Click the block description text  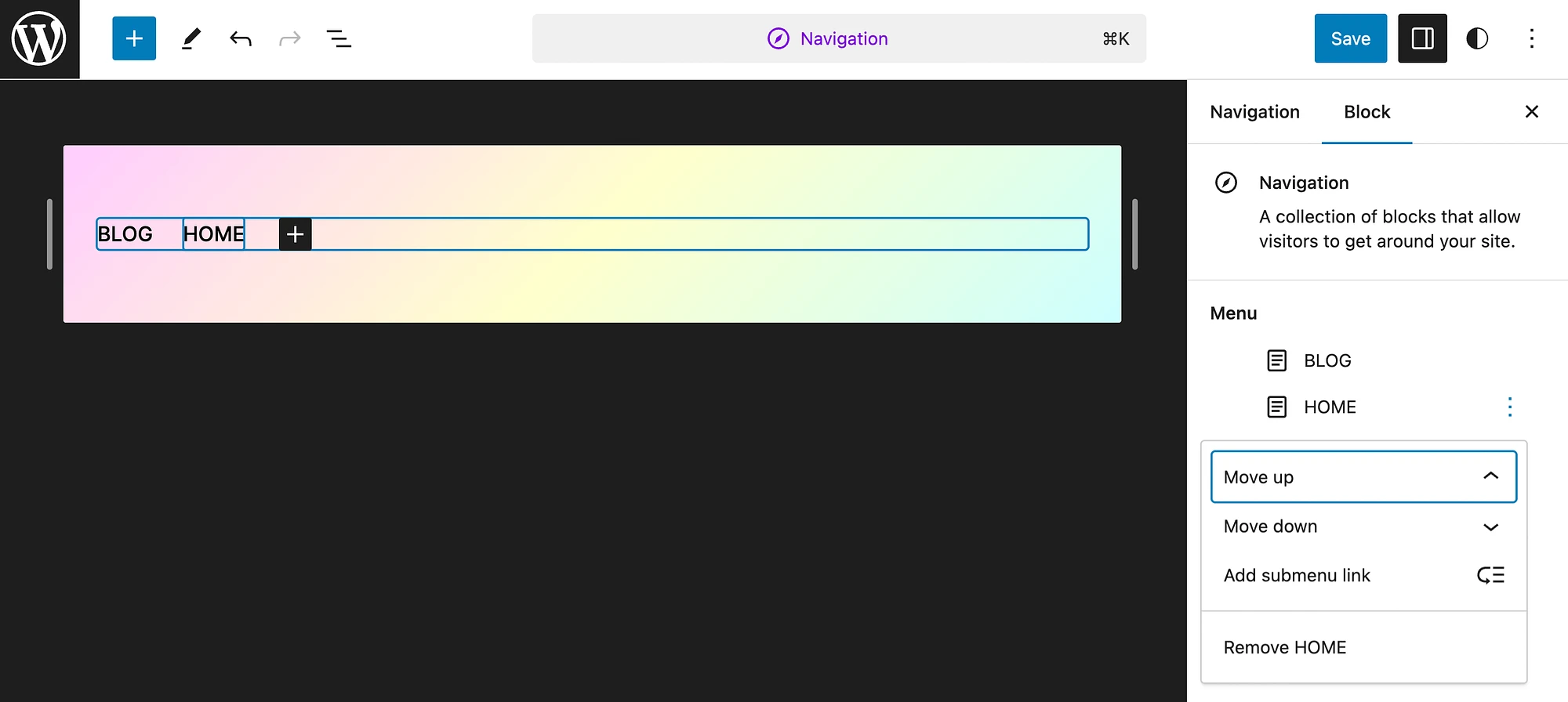pos(1389,229)
